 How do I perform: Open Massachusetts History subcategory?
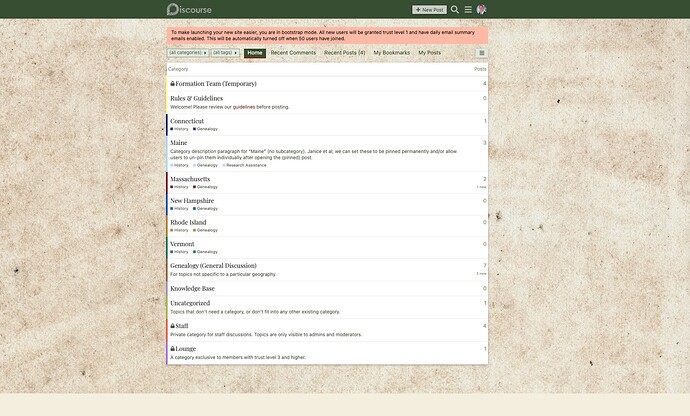click(x=180, y=187)
